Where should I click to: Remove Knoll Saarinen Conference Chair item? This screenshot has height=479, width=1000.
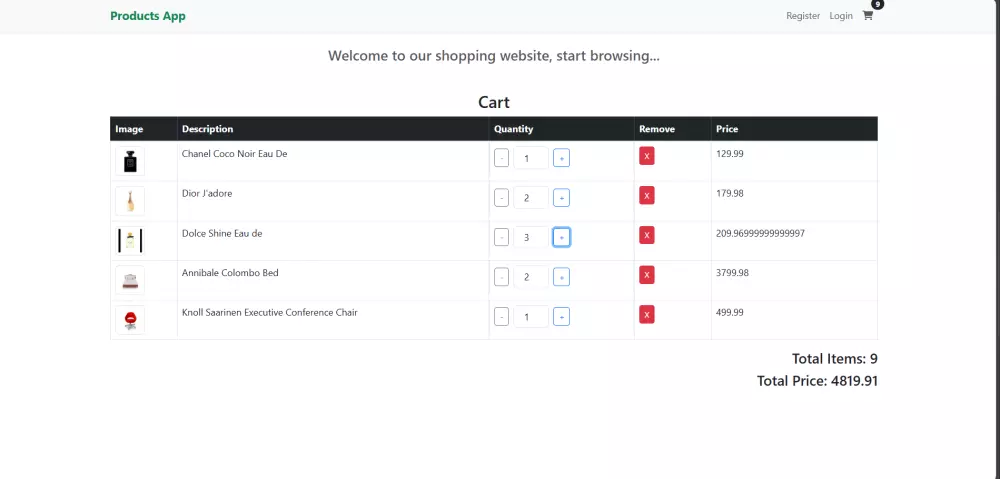647,315
